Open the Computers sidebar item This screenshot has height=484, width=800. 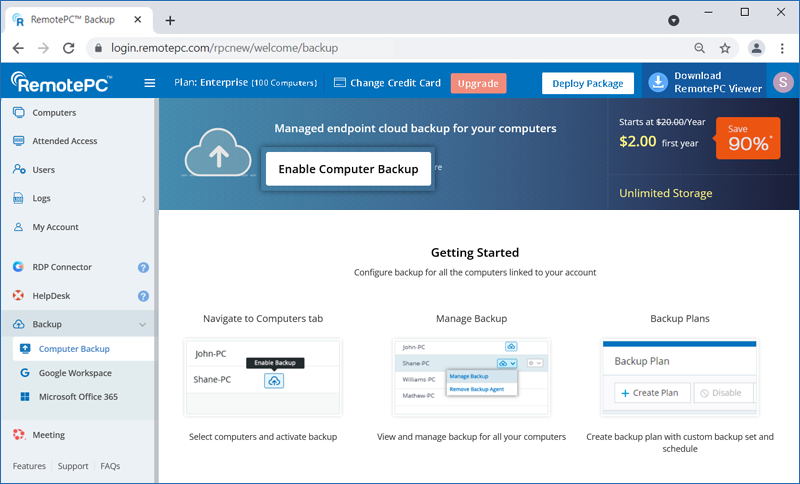coord(54,113)
